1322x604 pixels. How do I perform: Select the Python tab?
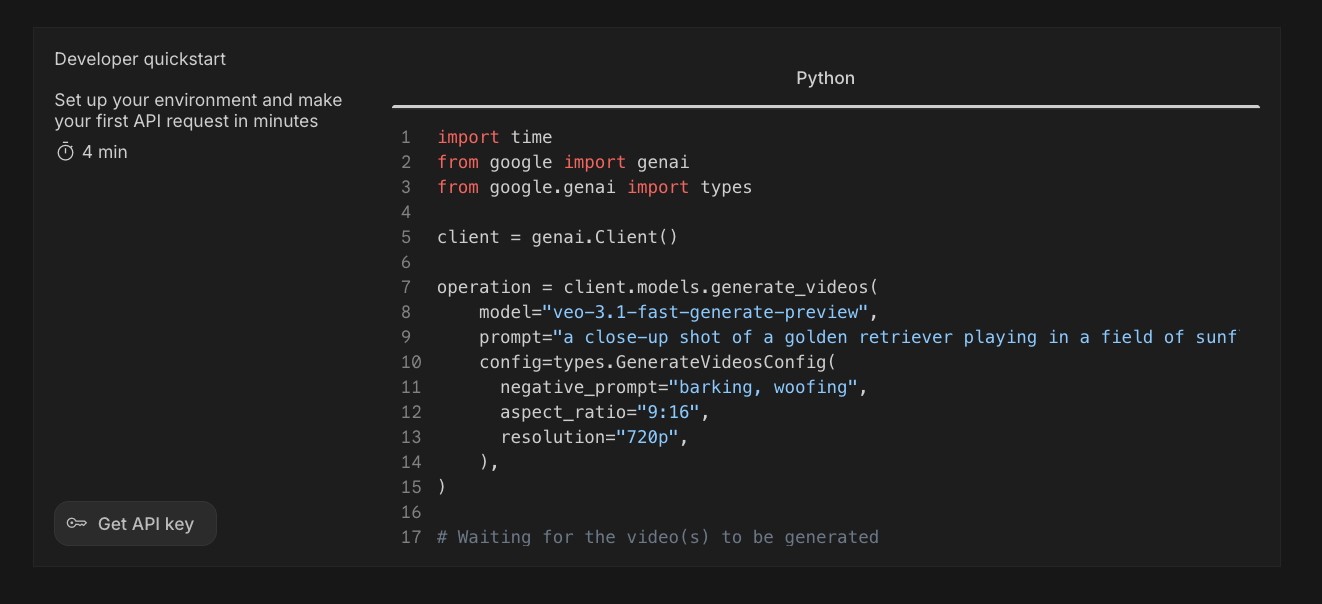(x=824, y=77)
